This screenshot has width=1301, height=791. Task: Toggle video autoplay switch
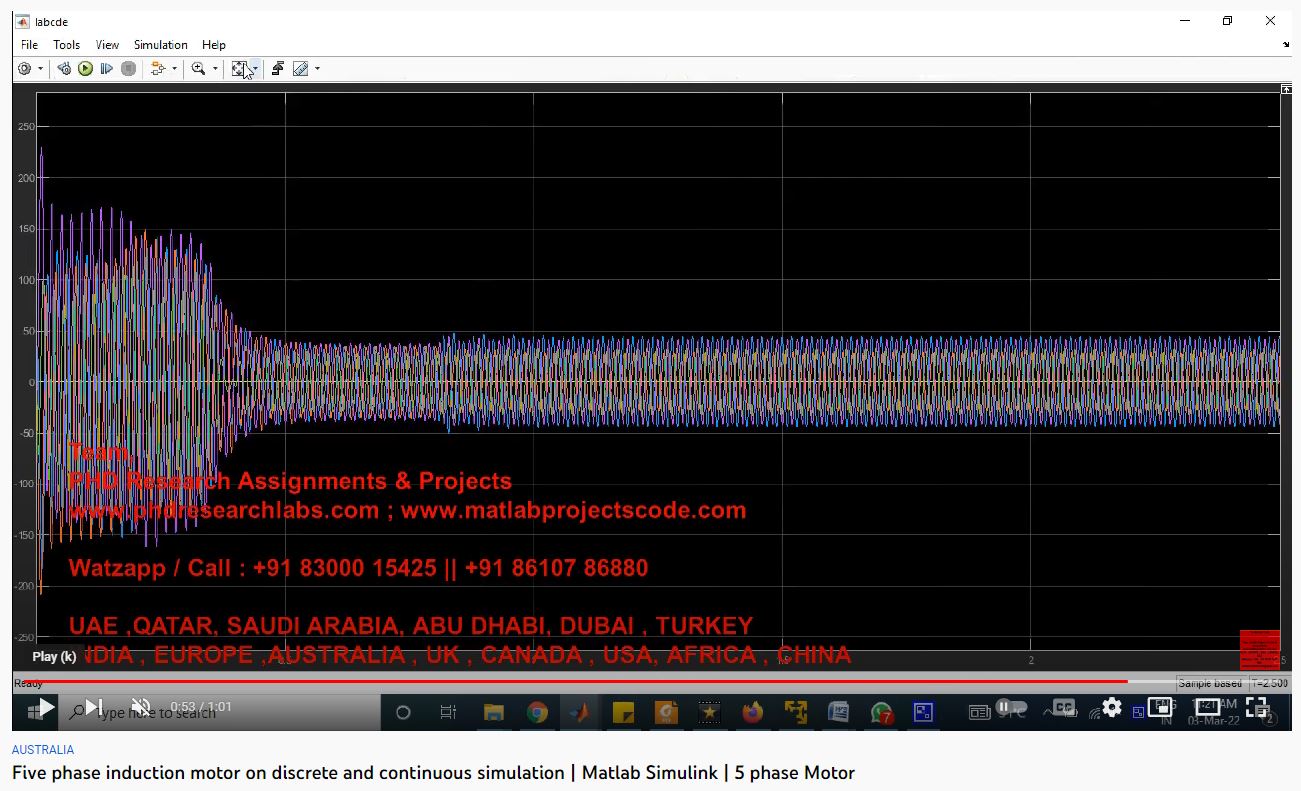(1010, 708)
